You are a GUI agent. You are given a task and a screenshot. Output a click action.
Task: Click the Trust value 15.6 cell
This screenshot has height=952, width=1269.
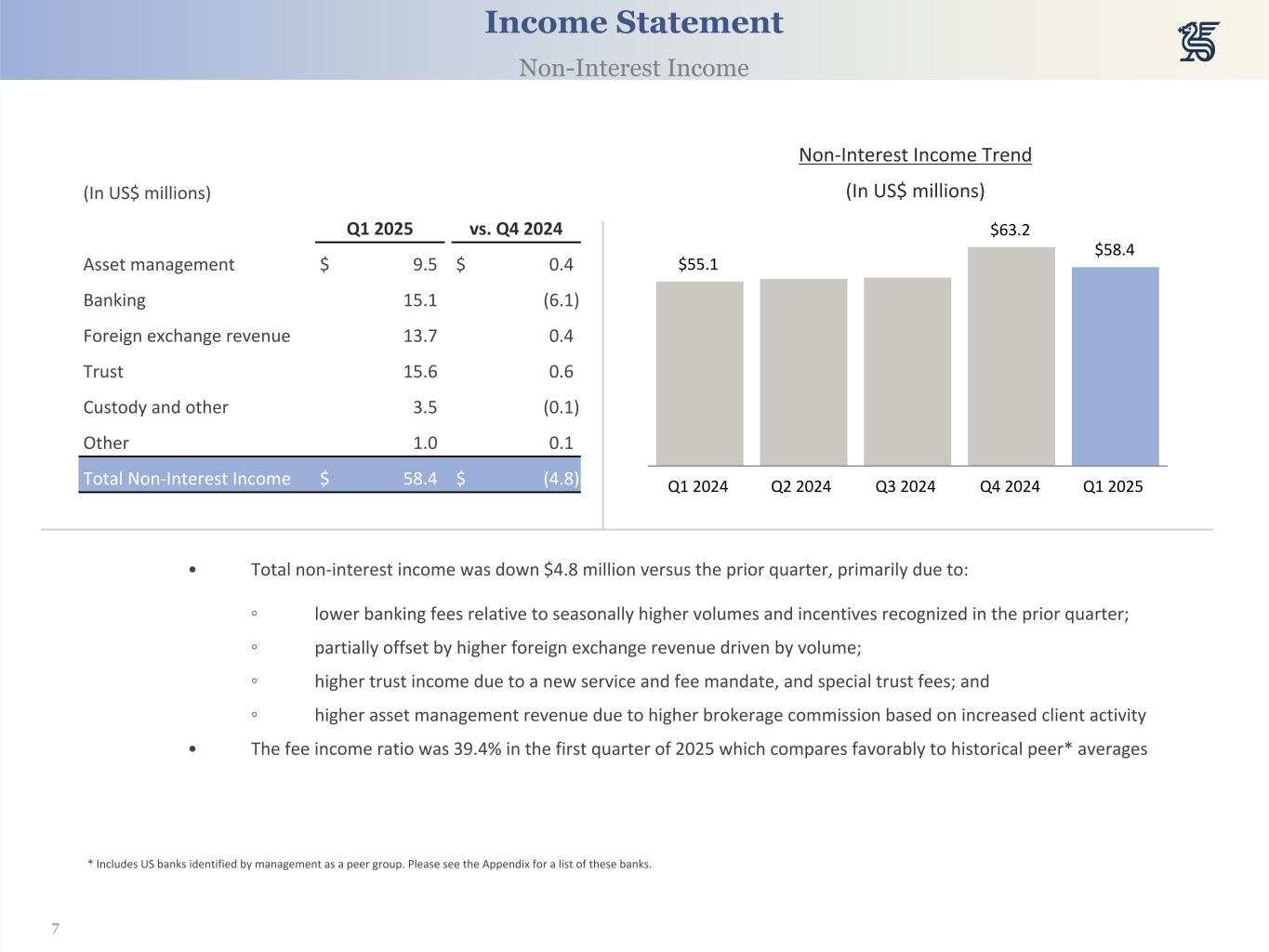[x=420, y=372]
